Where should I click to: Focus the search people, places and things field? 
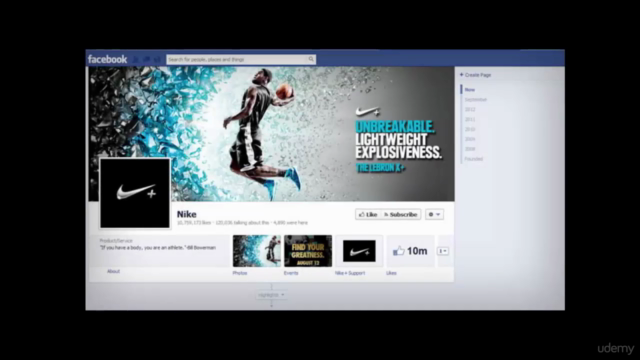[241, 59]
